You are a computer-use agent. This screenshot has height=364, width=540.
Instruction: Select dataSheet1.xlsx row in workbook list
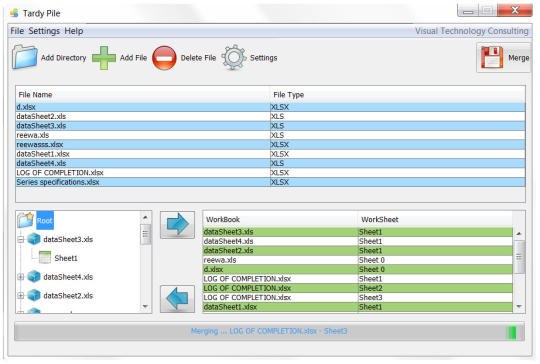click(358, 307)
